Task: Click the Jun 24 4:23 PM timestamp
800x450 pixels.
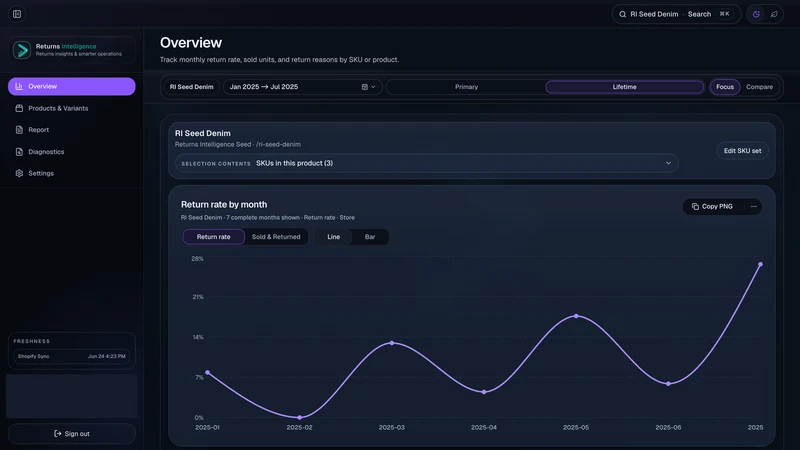Action: click(x=107, y=356)
